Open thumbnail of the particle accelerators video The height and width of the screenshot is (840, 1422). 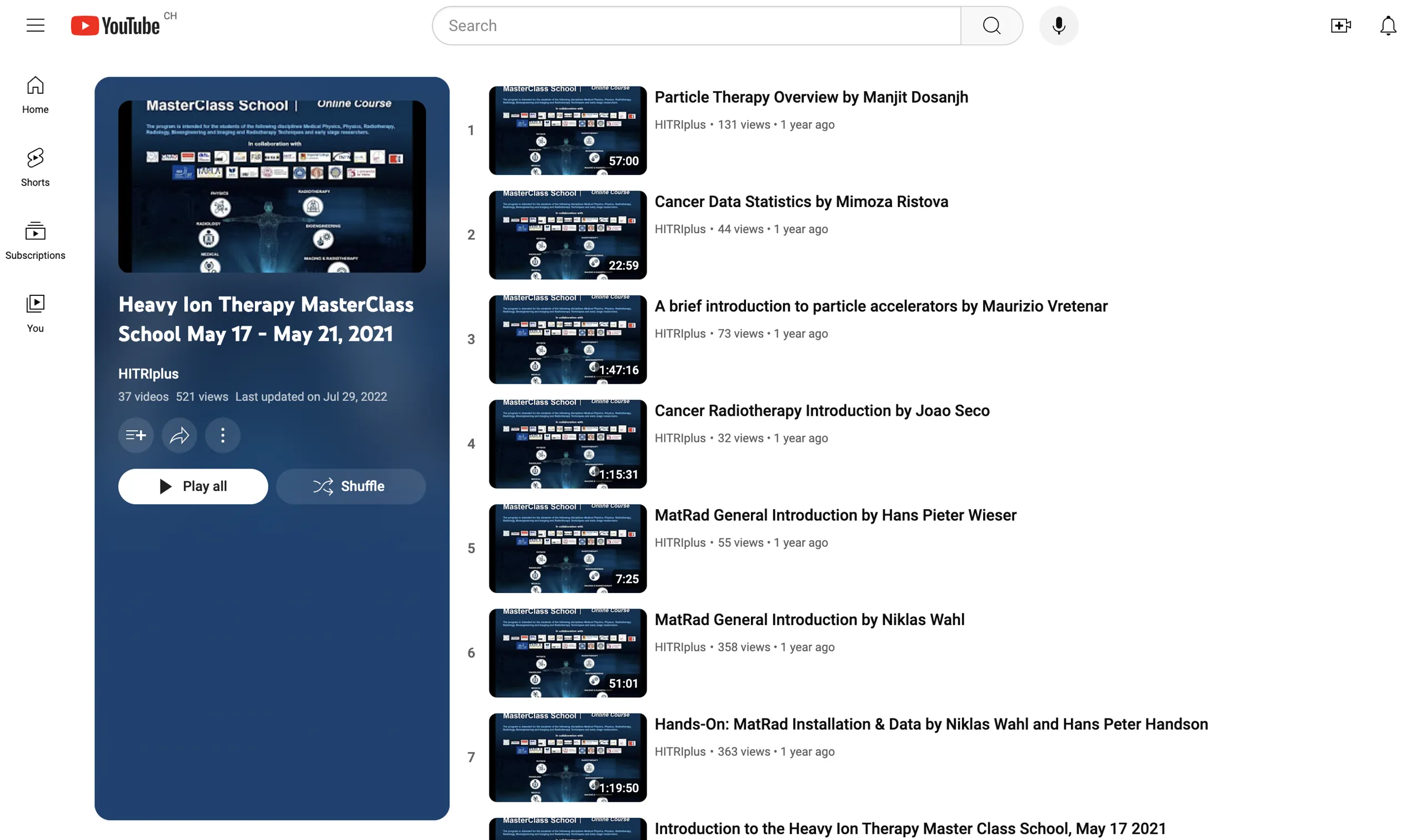point(568,340)
